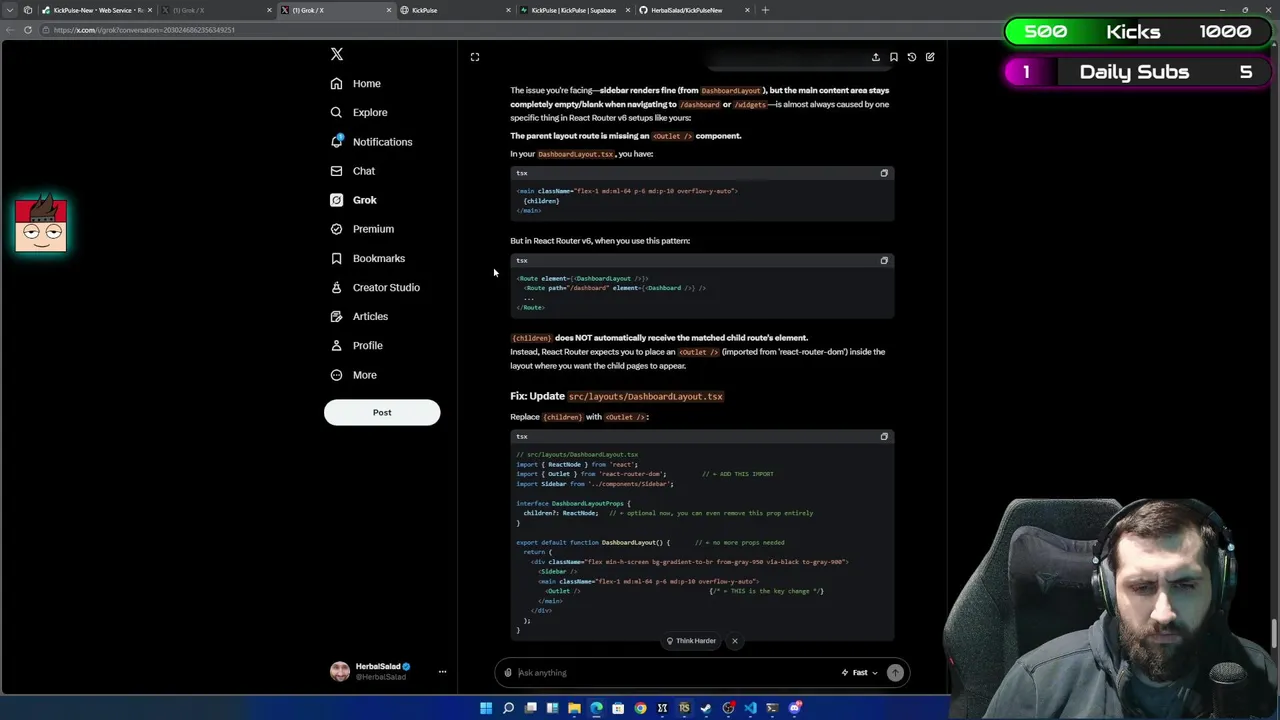The height and width of the screenshot is (720, 1280).
Task: Click the red cartoon avatar overlay
Action: [41, 224]
